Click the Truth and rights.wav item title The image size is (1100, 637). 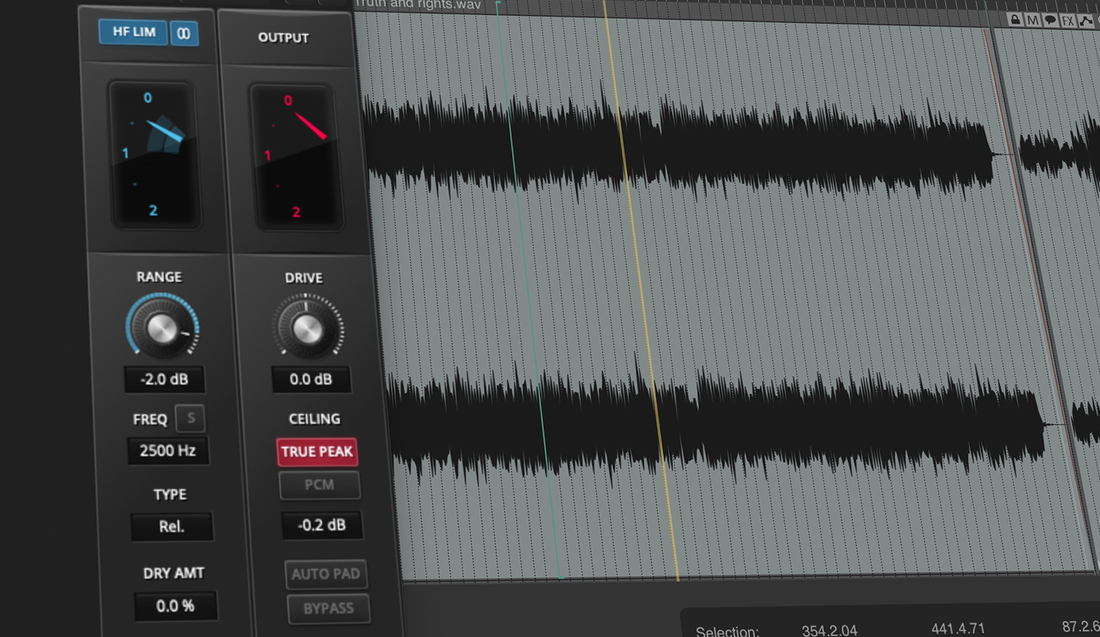click(418, 4)
